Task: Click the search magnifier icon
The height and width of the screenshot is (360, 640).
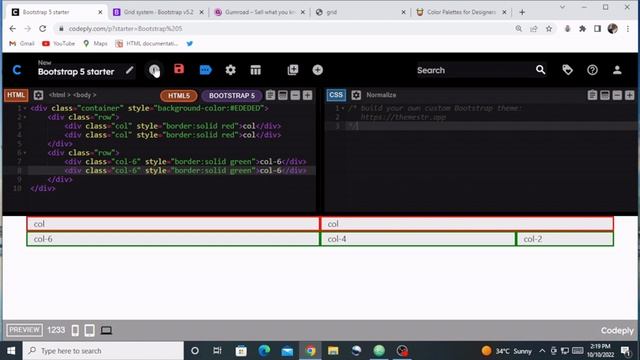Action: (540, 70)
